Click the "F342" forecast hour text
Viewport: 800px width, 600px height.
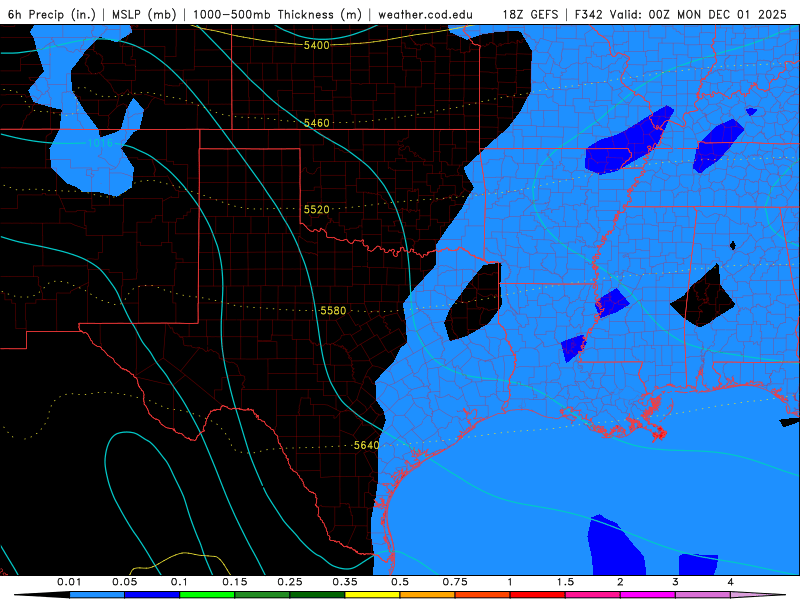588,14
